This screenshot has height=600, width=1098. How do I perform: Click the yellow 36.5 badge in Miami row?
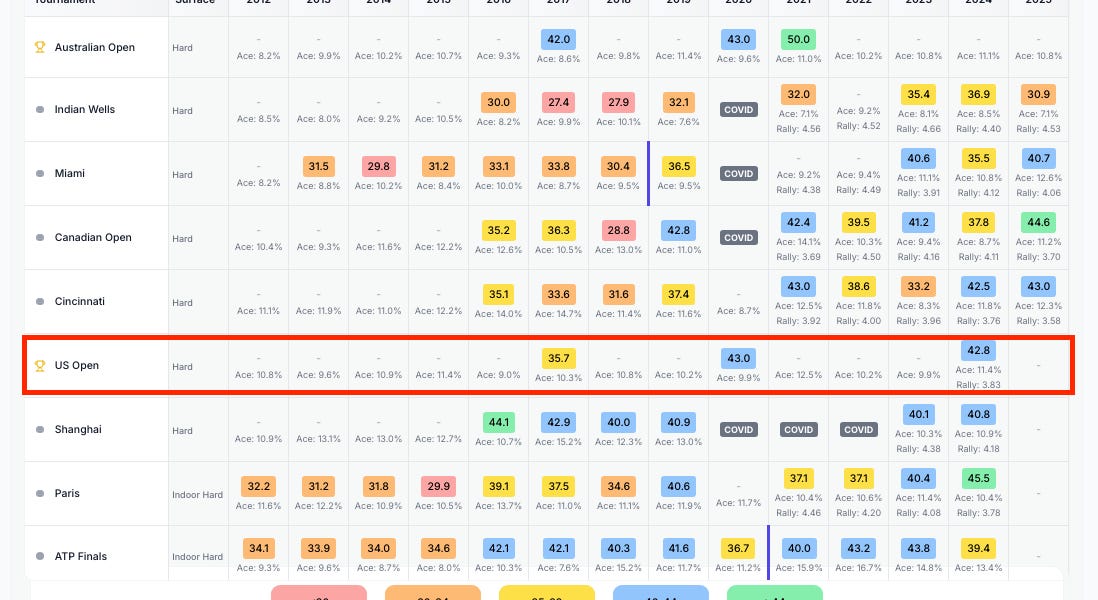679,166
